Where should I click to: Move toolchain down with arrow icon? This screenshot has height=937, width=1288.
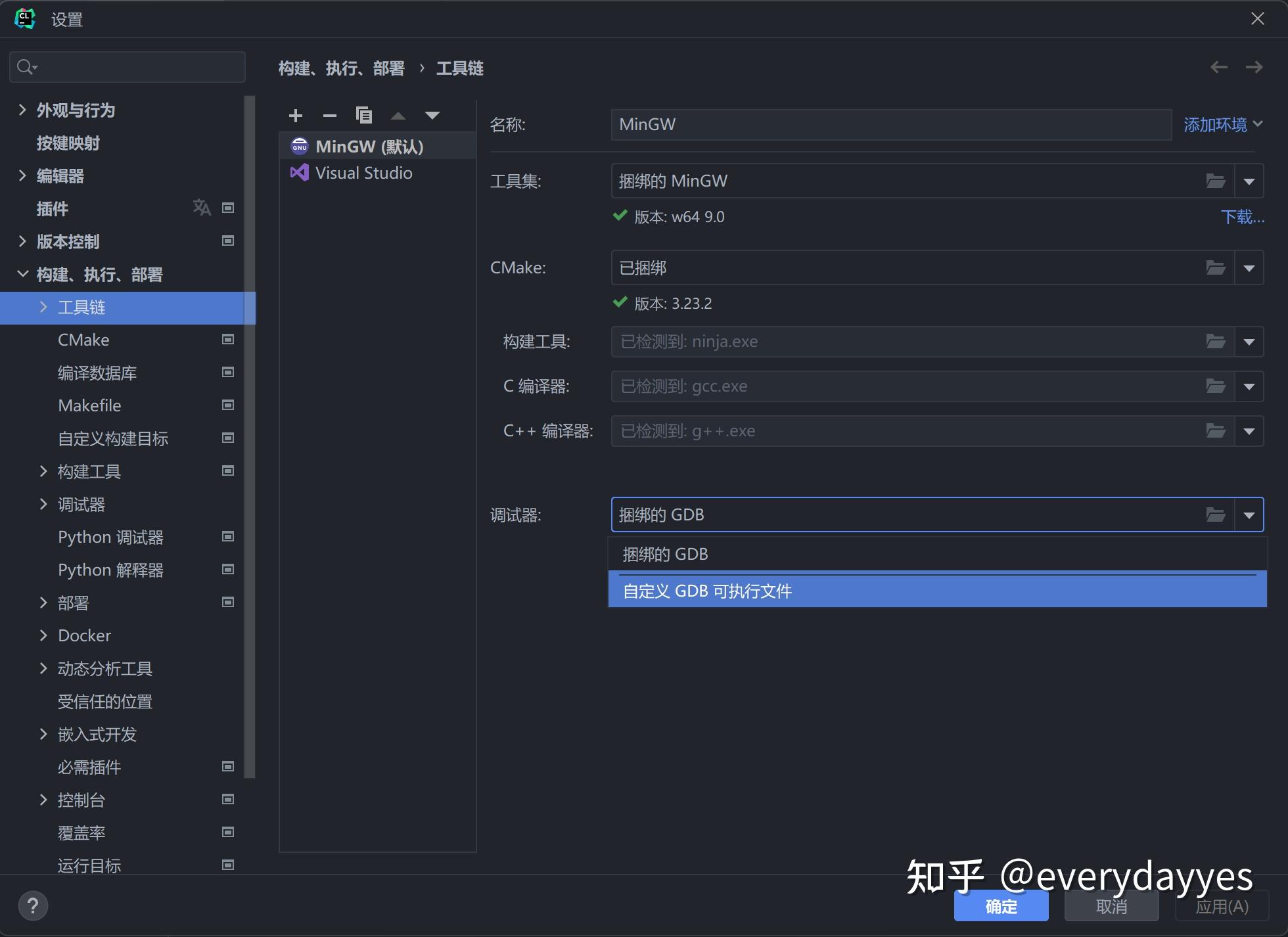coord(432,116)
